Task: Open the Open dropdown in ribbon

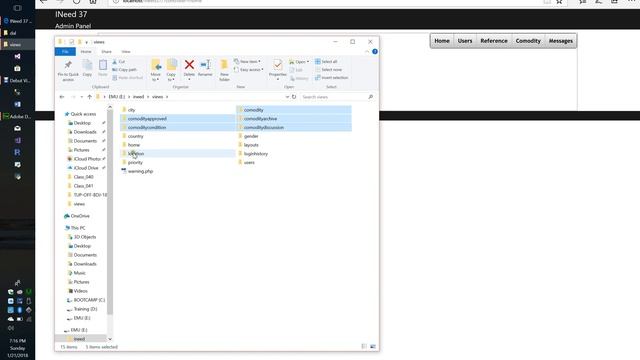Action: coord(299,62)
